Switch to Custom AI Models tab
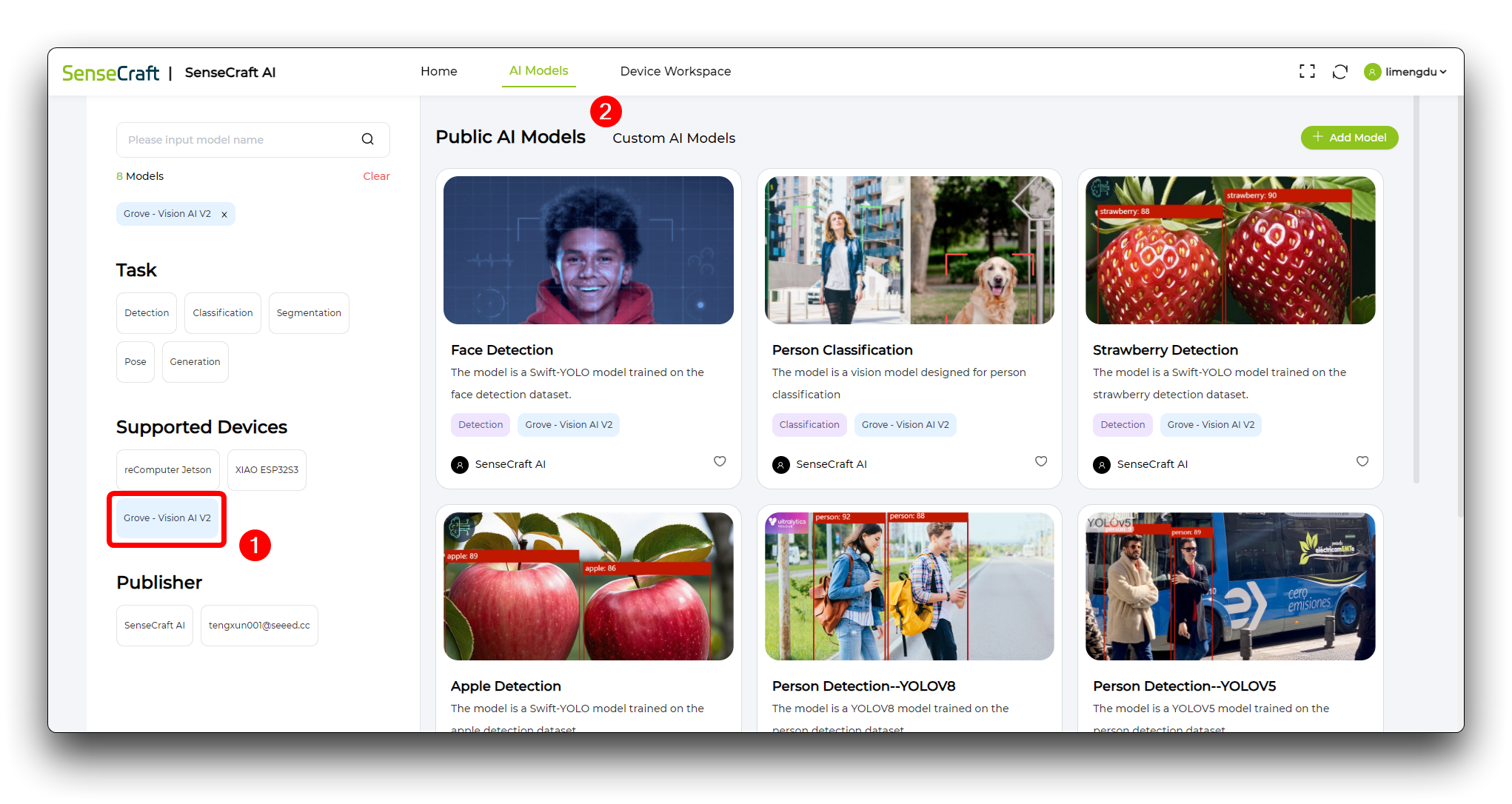This screenshot has height=804, width=1512. click(x=674, y=138)
